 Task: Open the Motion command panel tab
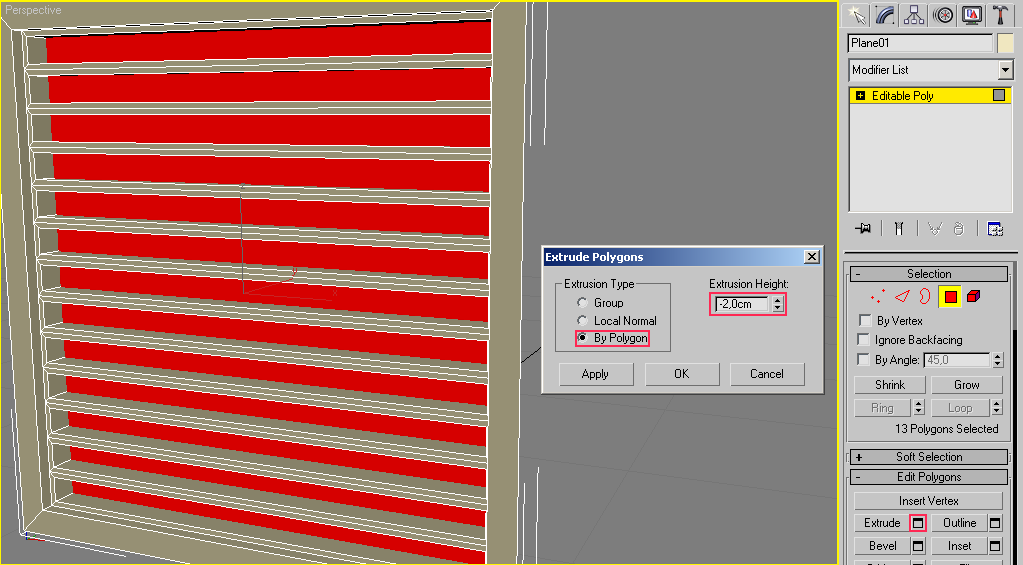tap(943, 15)
